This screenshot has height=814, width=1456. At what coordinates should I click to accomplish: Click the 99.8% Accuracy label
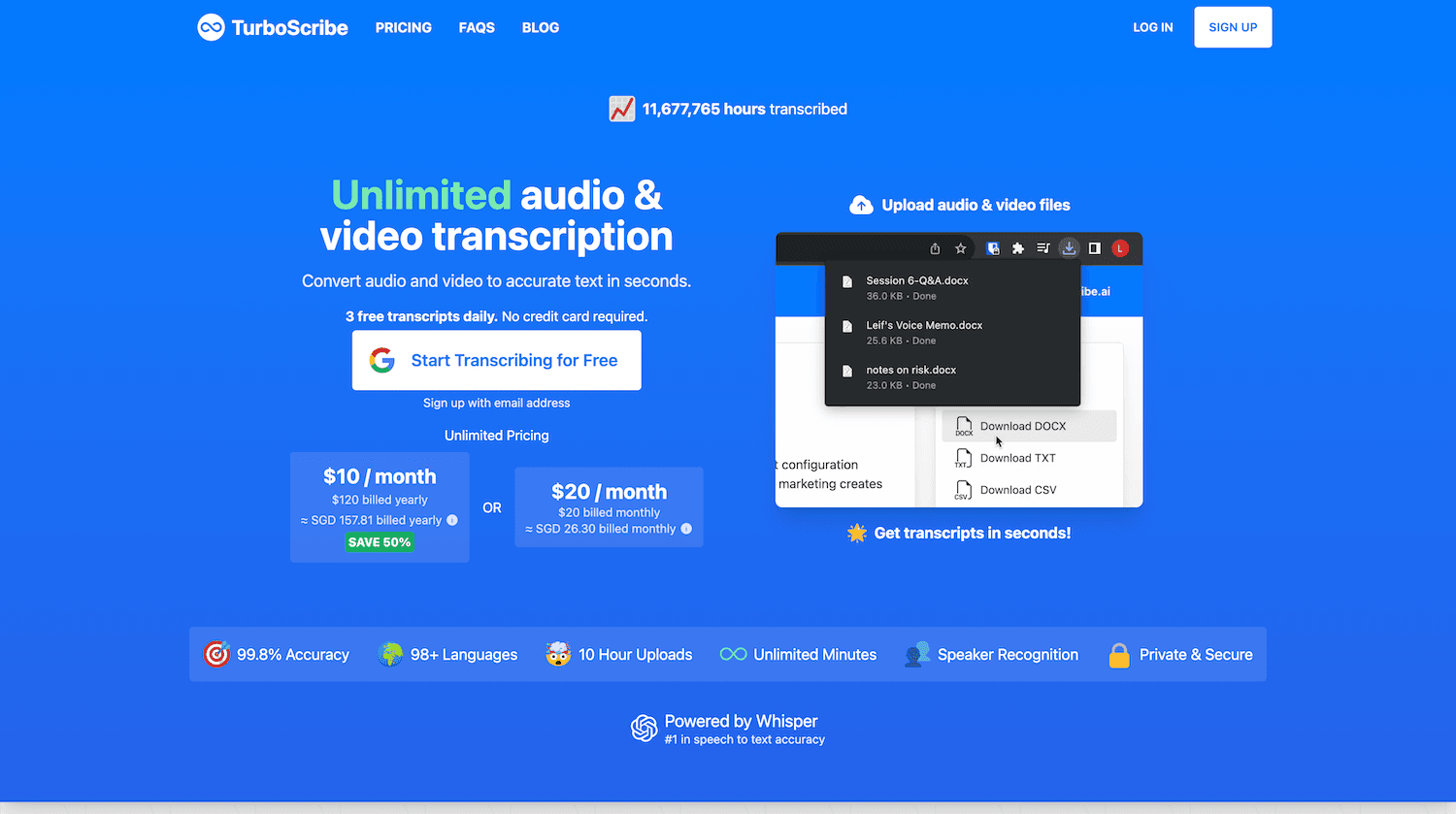click(293, 655)
